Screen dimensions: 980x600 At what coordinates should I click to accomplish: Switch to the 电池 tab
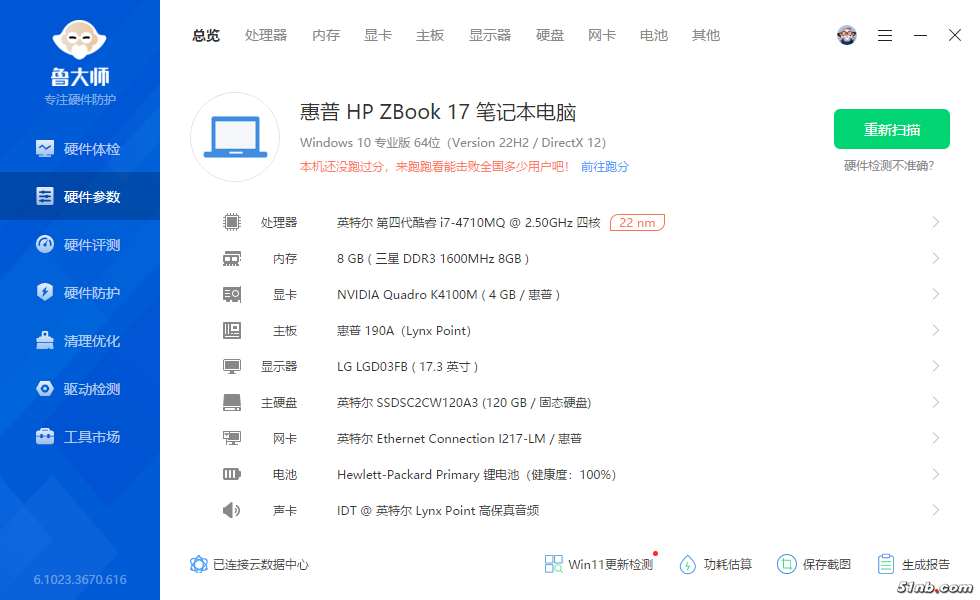(654, 36)
